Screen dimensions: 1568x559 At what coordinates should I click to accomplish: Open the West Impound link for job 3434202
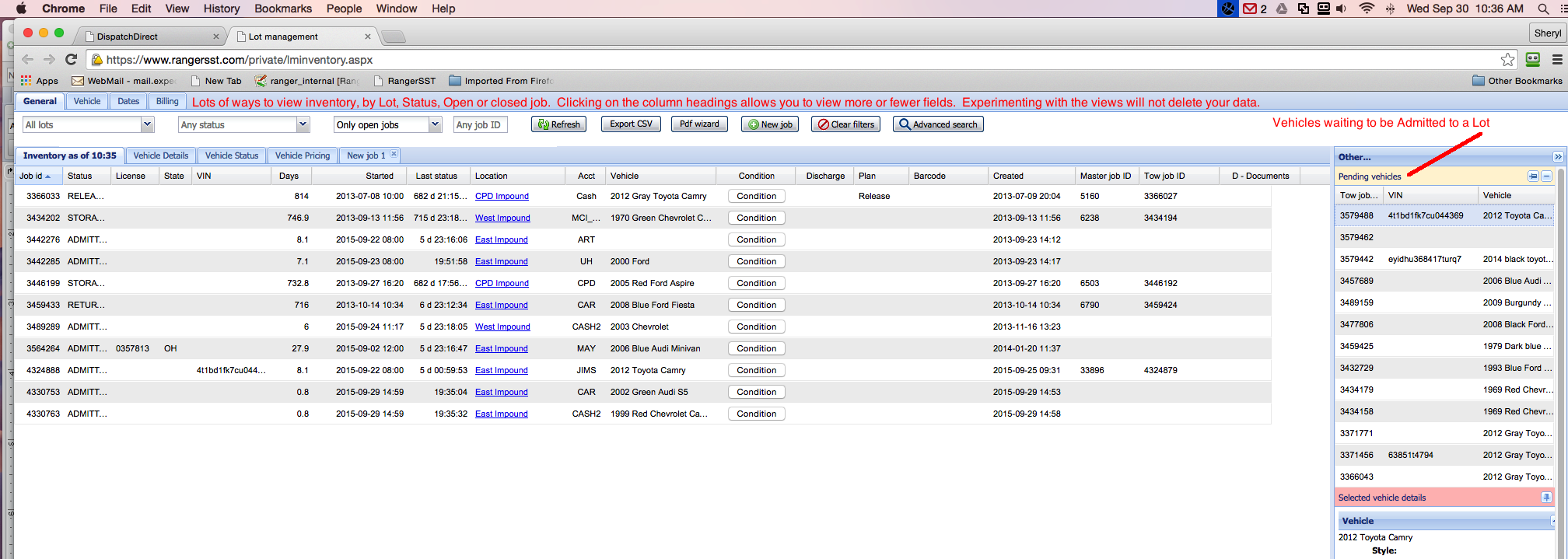(x=502, y=218)
